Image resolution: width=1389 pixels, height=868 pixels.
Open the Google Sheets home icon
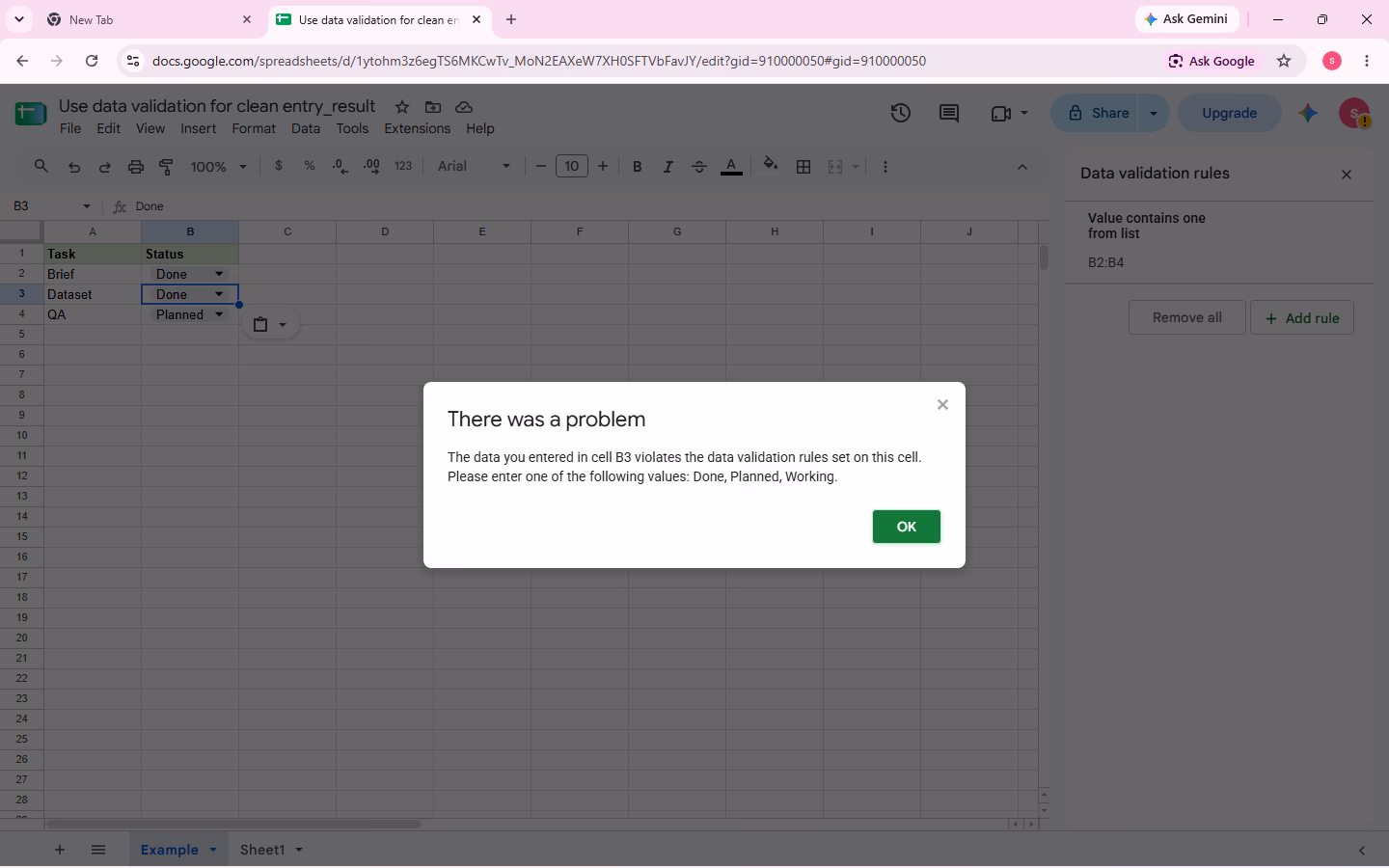click(x=31, y=114)
